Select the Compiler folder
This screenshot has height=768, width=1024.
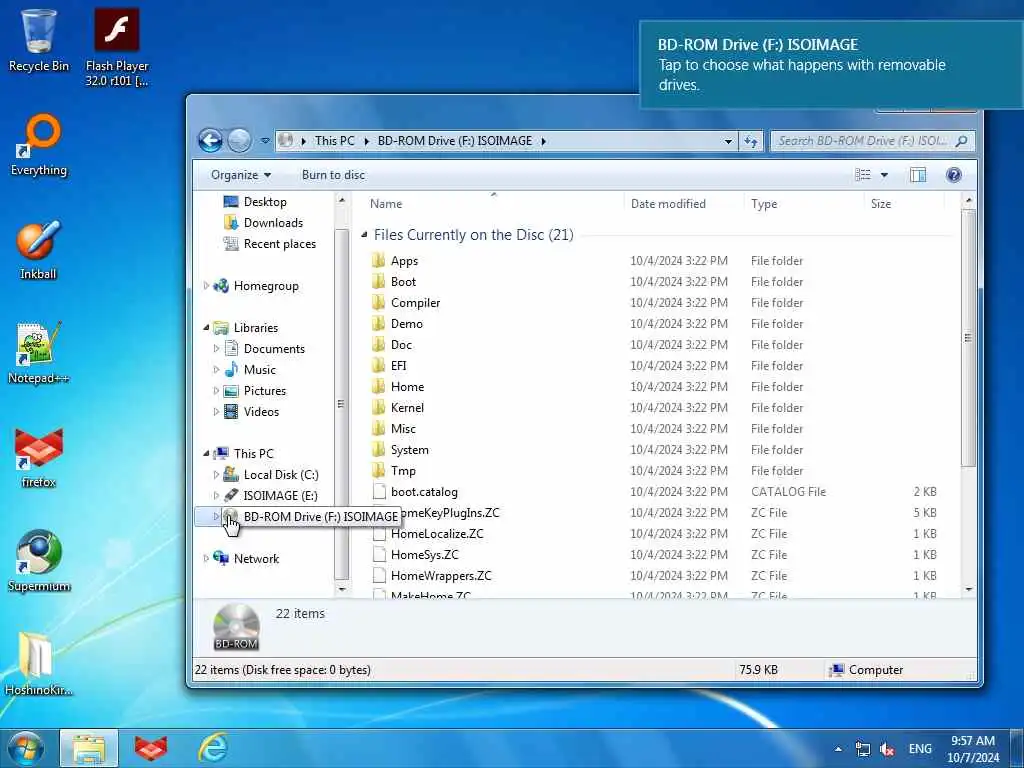415,302
